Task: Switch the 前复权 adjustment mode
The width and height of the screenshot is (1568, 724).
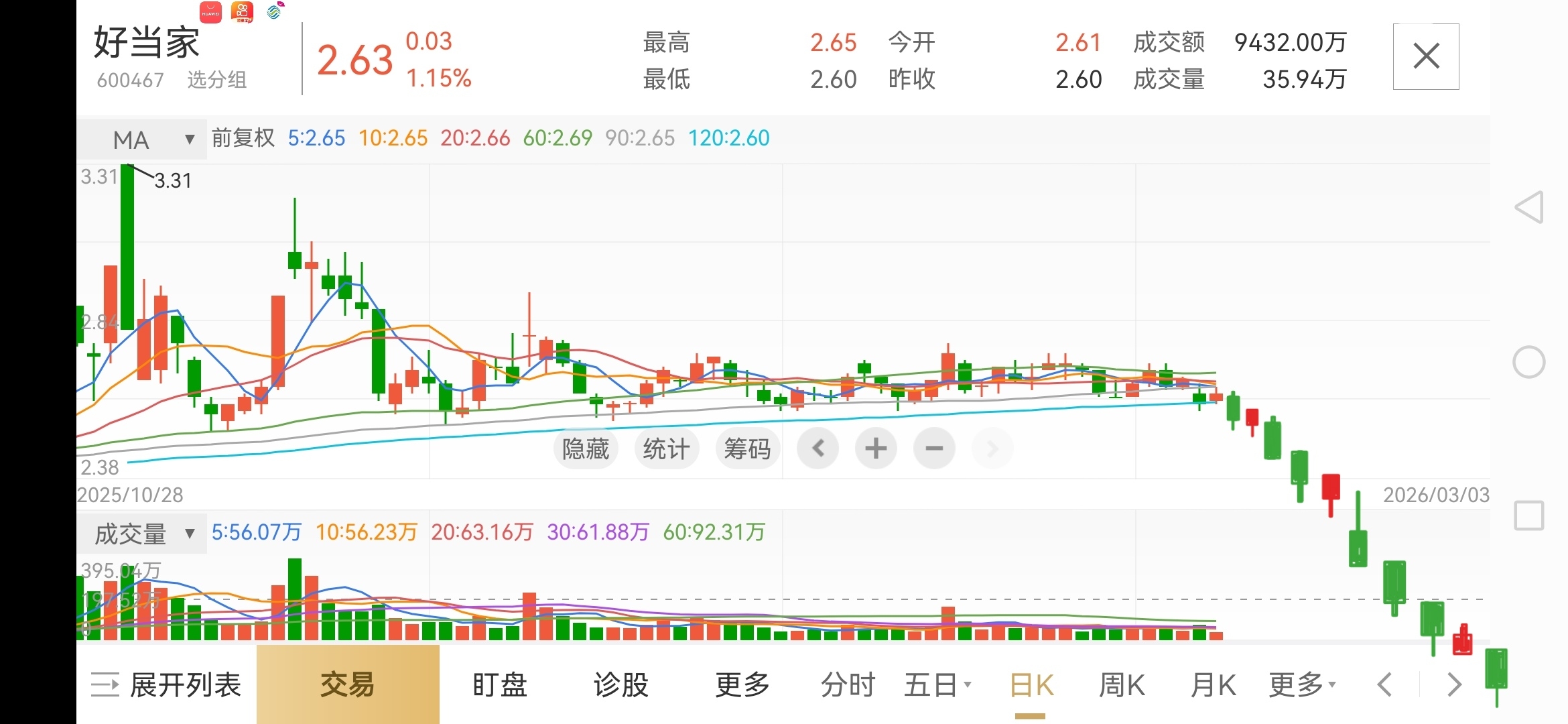Action: [x=243, y=138]
